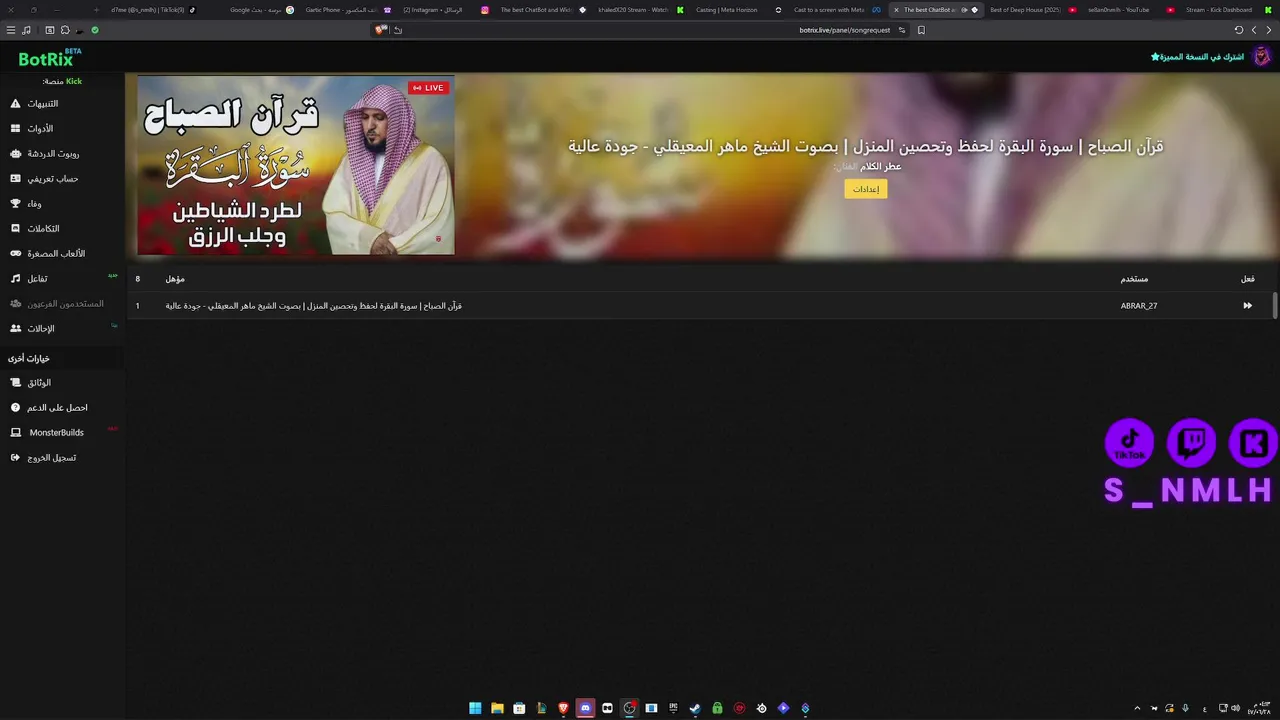Click the music note icon beside تفاعل
This screenshot has width=1280, height=720.
click(x=15, y=279)
